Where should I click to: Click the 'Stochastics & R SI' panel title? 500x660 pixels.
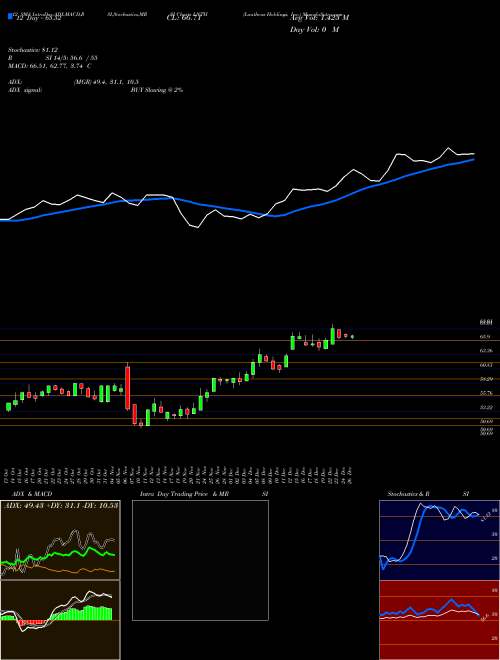coord(428,494)
